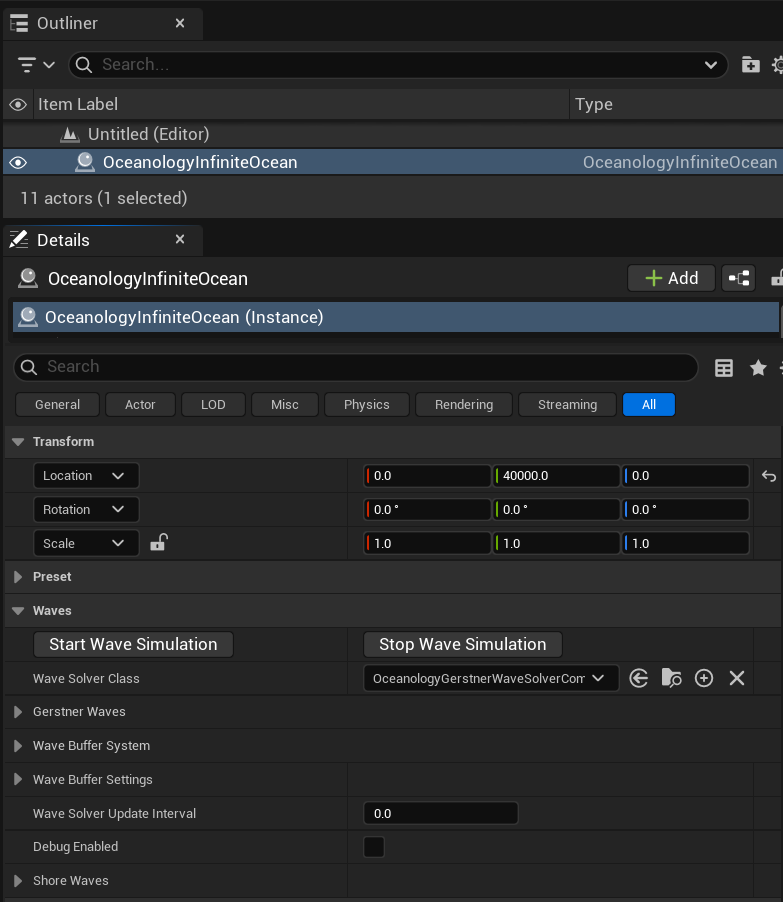Clear the Wave Solver Class asset
This screenshot has width=783, height=902.
(x=737, y=678)
